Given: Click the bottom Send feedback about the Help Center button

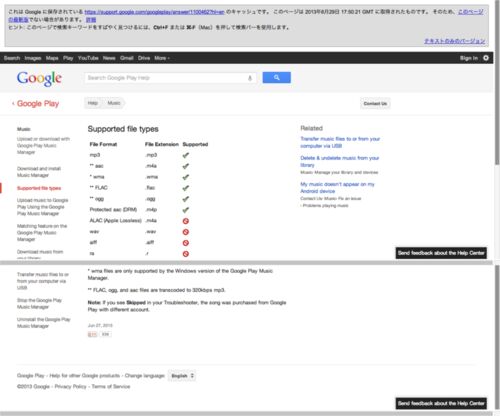Looking at the screenshot, I should coord(441,403).
